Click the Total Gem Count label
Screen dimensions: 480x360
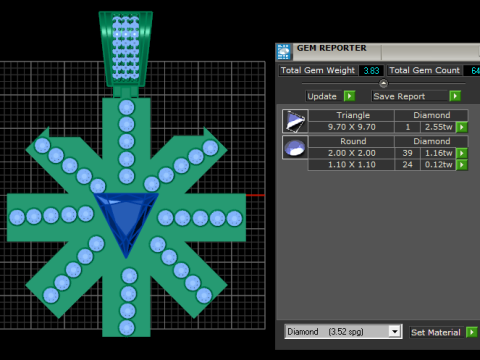(x=424, y=70)
